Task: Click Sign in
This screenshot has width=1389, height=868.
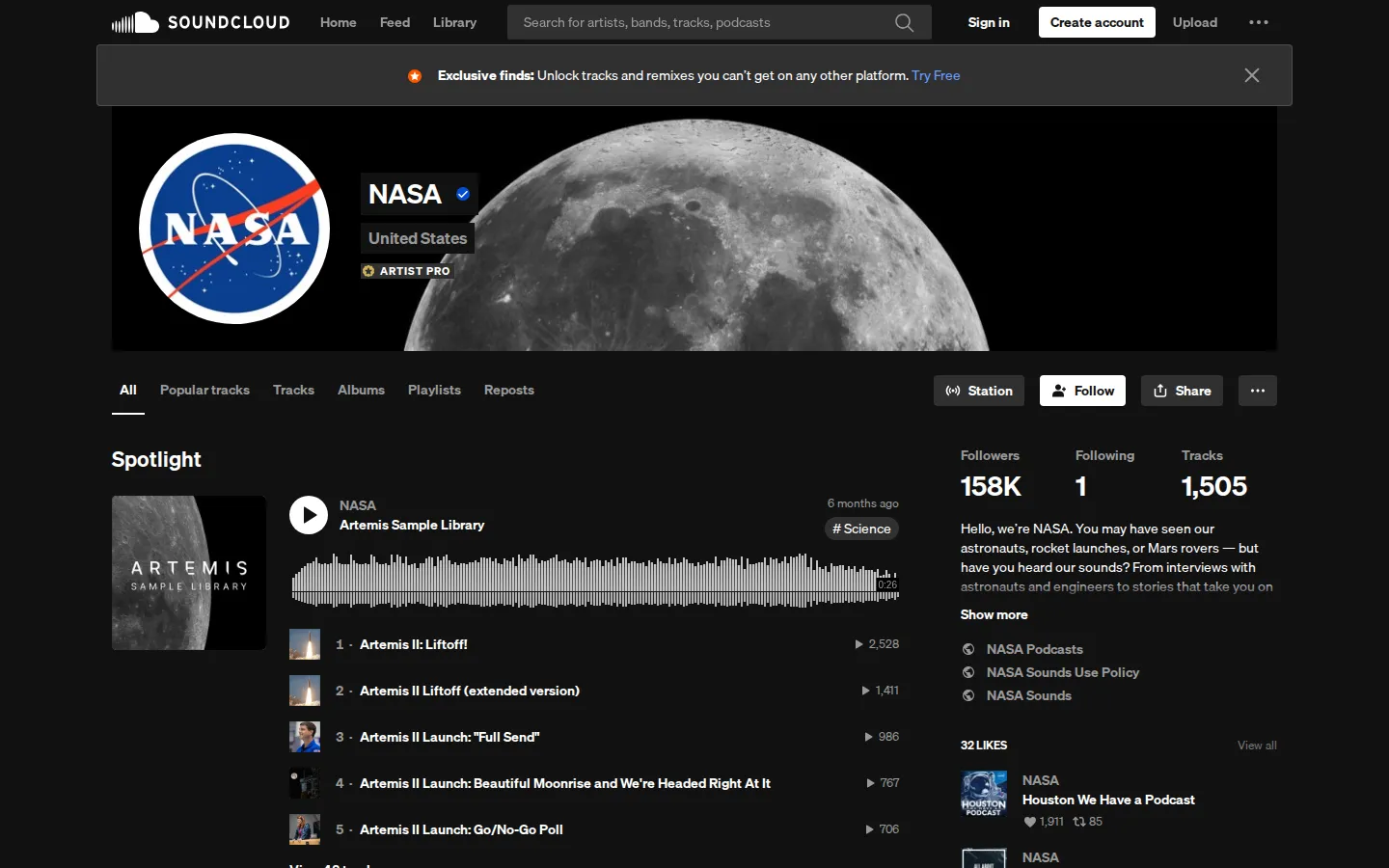Action: [x=989, y=22]
